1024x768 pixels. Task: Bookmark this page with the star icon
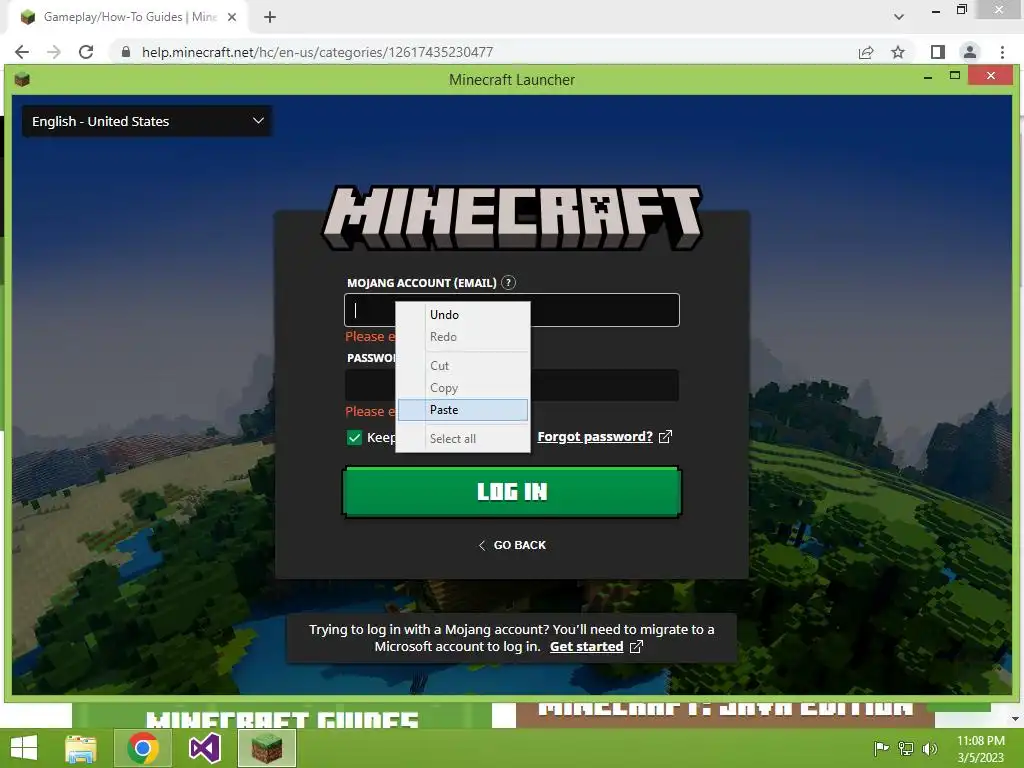tap(898, 52)
